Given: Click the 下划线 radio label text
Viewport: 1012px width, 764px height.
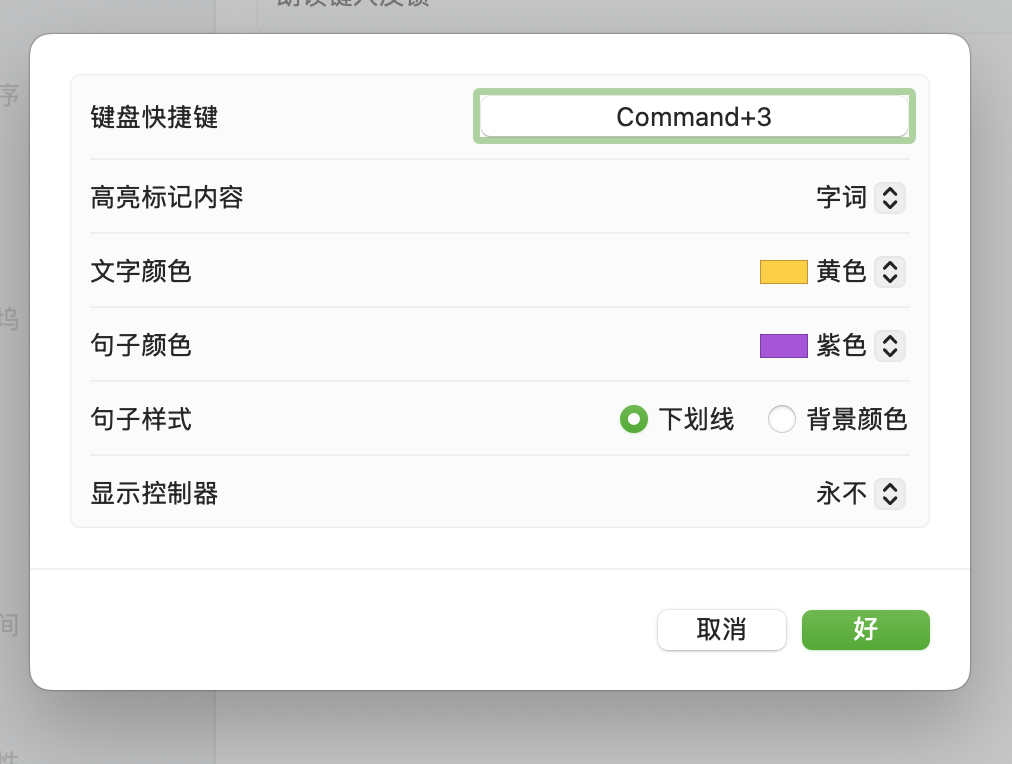Looking at the screenshot, I should (696, 420).
